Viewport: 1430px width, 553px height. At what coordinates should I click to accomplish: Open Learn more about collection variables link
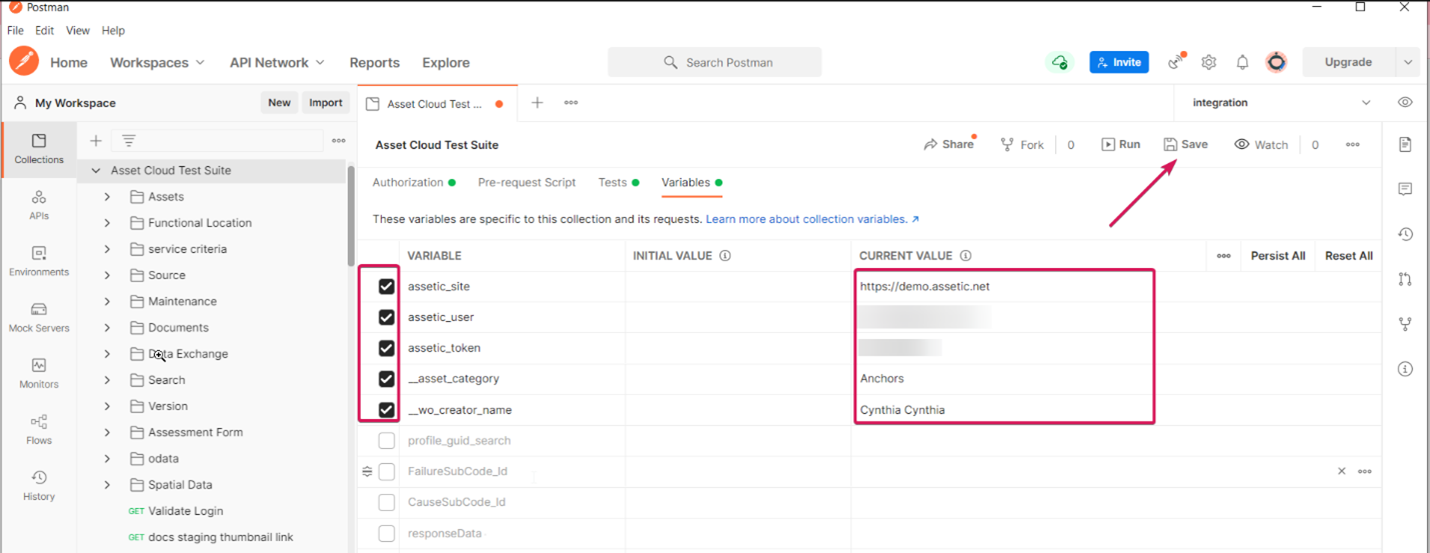tap(813, 219)
